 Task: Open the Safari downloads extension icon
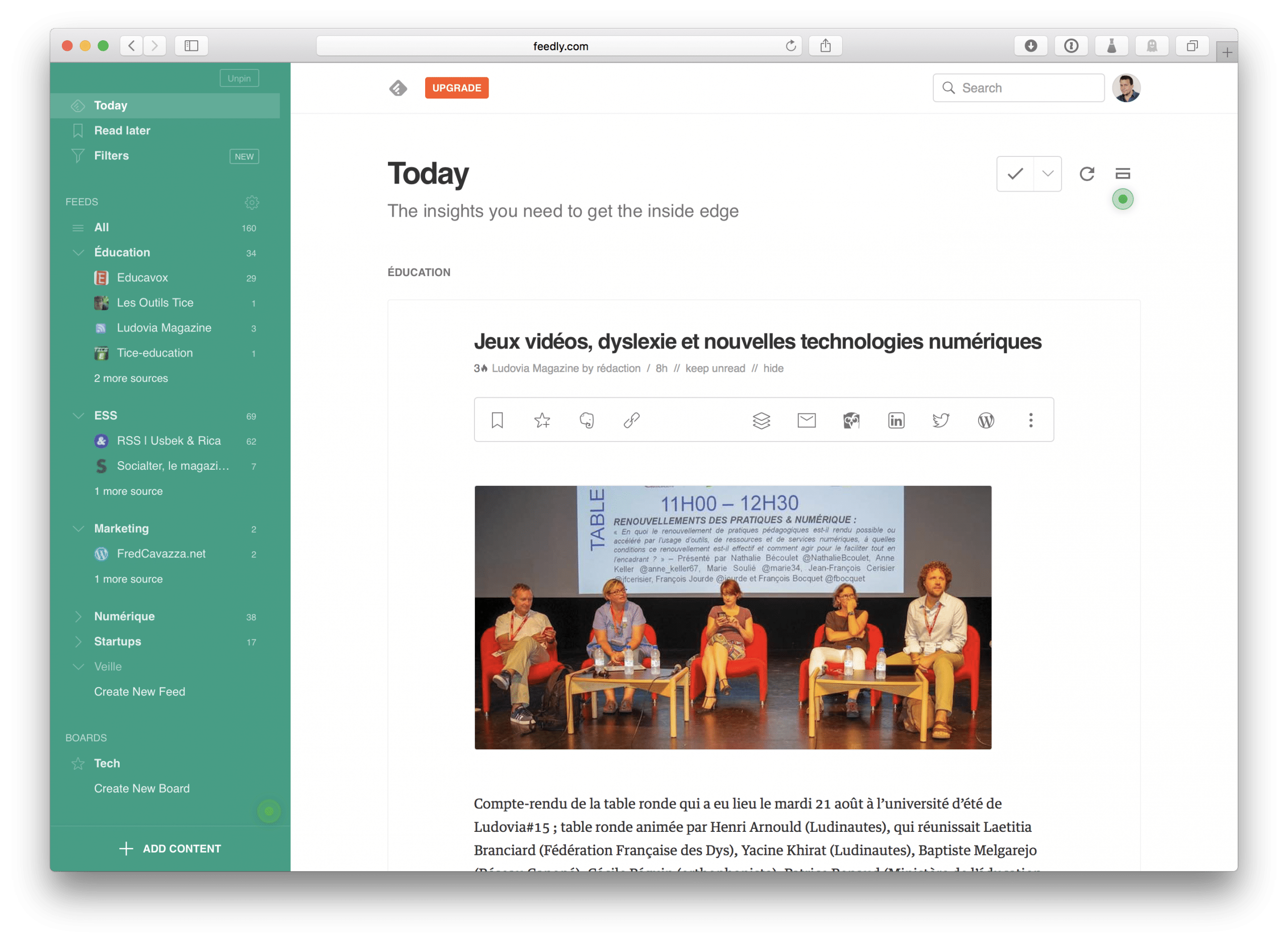click(1030, 46)
